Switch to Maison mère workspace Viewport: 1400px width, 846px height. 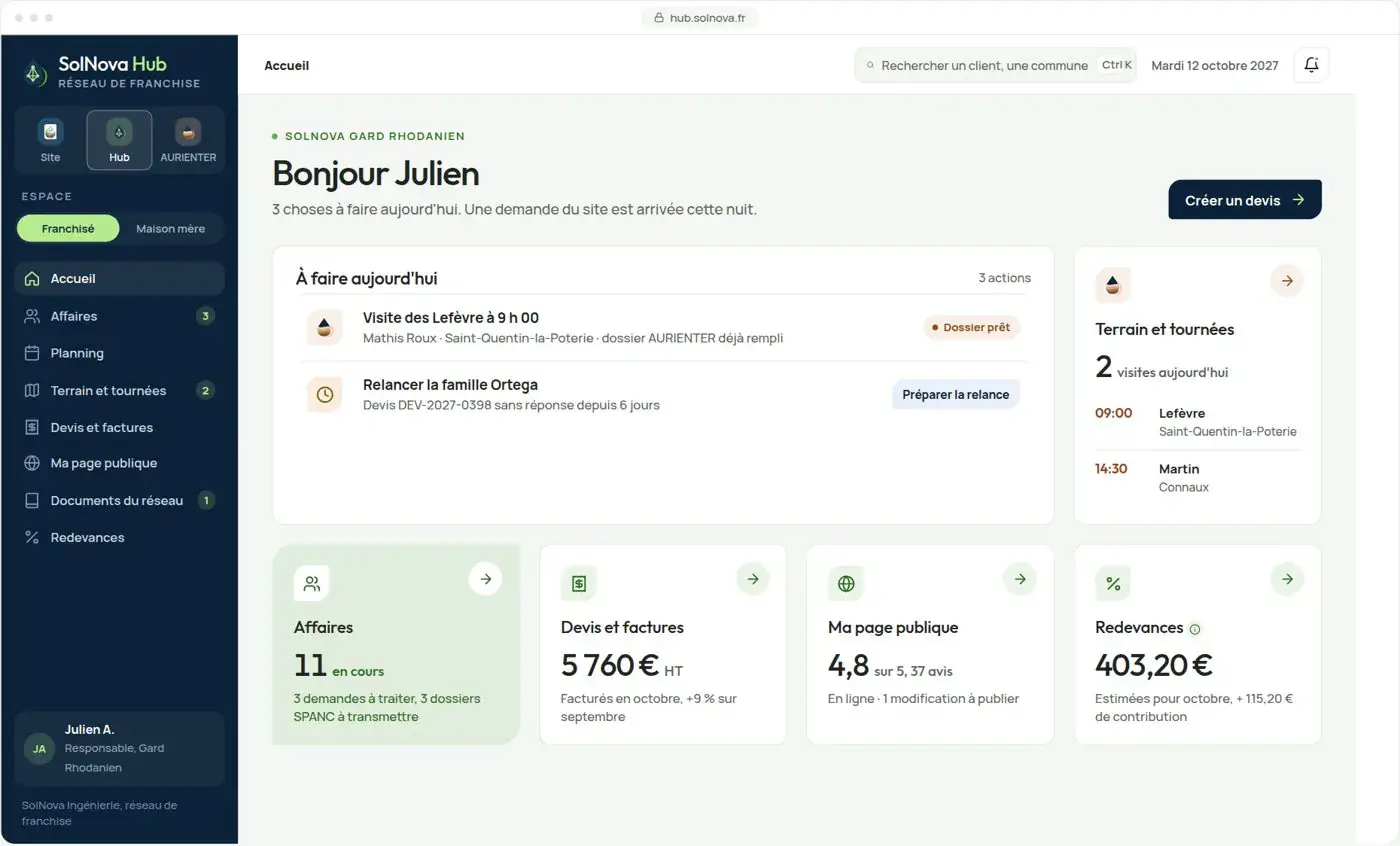point(170,228)
